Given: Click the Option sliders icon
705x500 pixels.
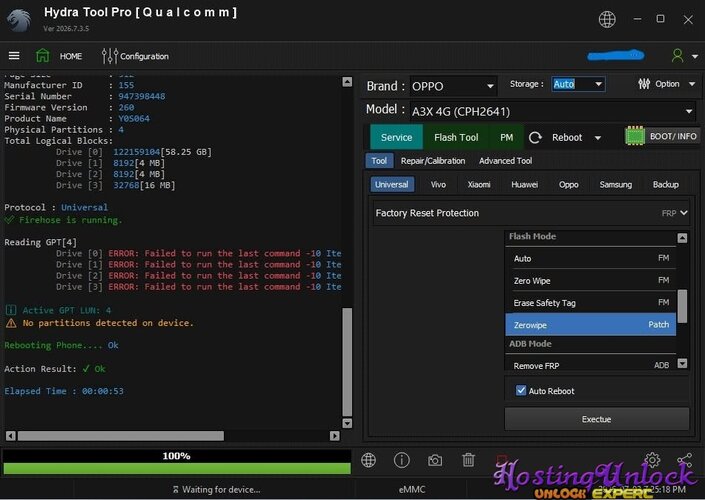Looking at the screenshot, I should 644,84.
